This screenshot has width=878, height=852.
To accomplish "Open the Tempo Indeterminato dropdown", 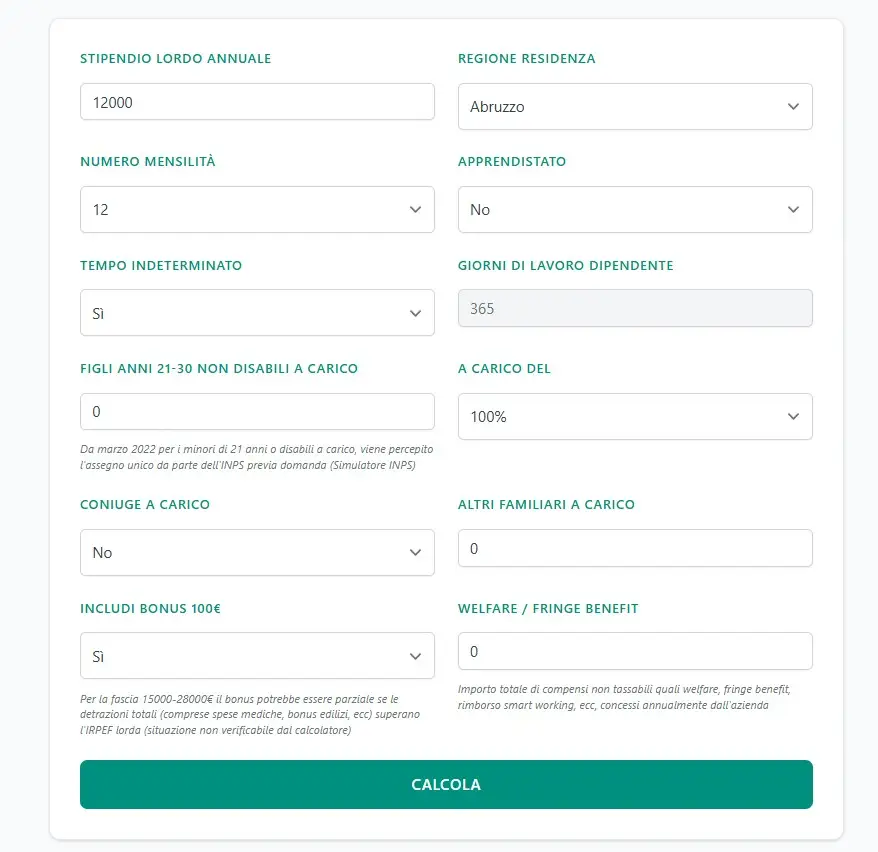I will [257, 313].
